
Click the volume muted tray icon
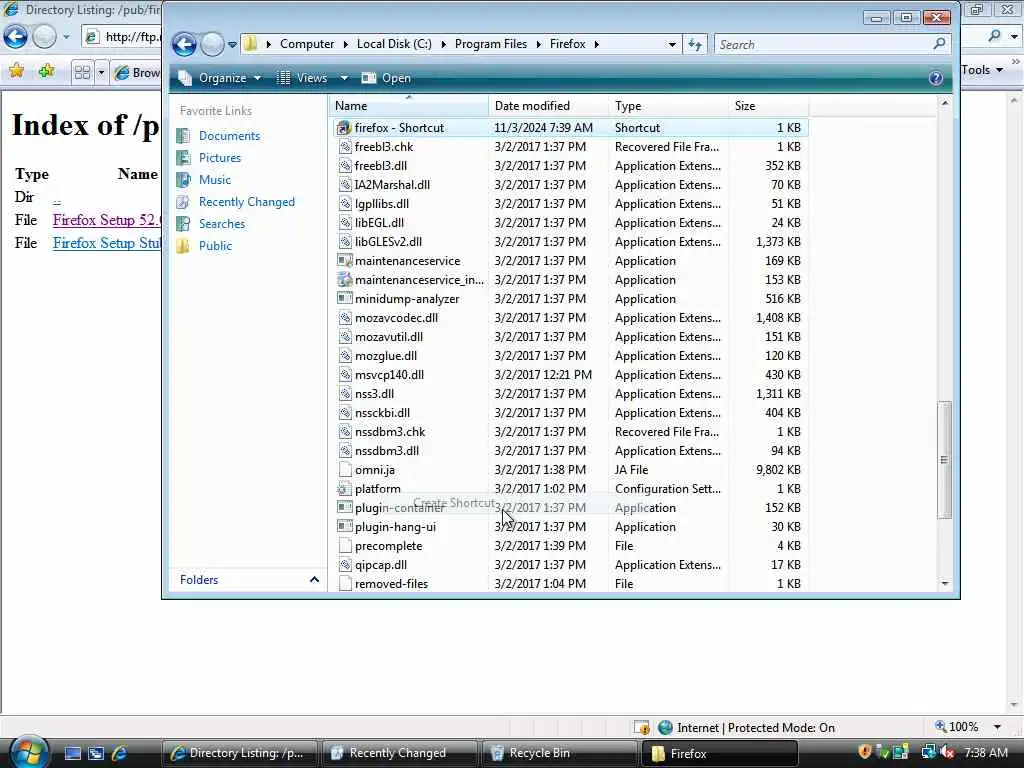click(x=948, y=752)
